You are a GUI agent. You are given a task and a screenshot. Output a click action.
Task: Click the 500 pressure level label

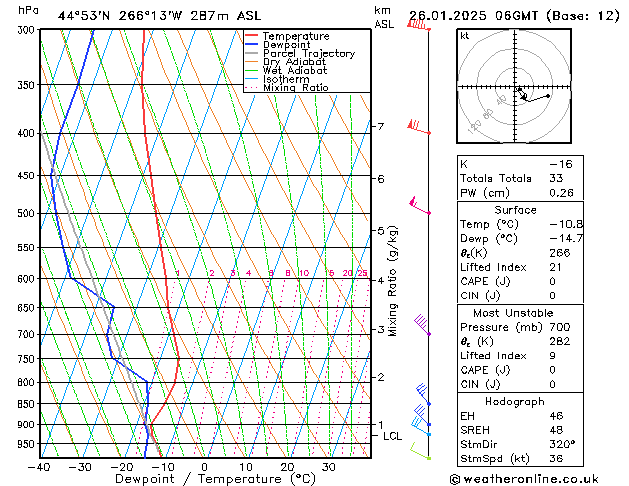(26, 213)
